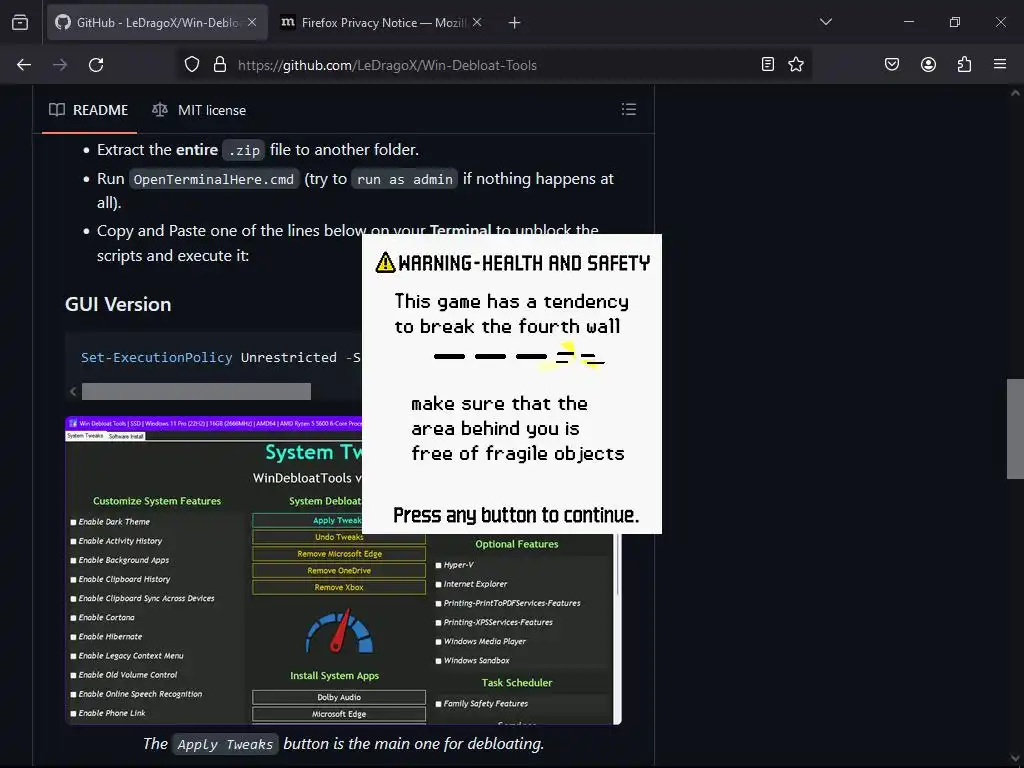Save page to Pocket

click(891, 64)
